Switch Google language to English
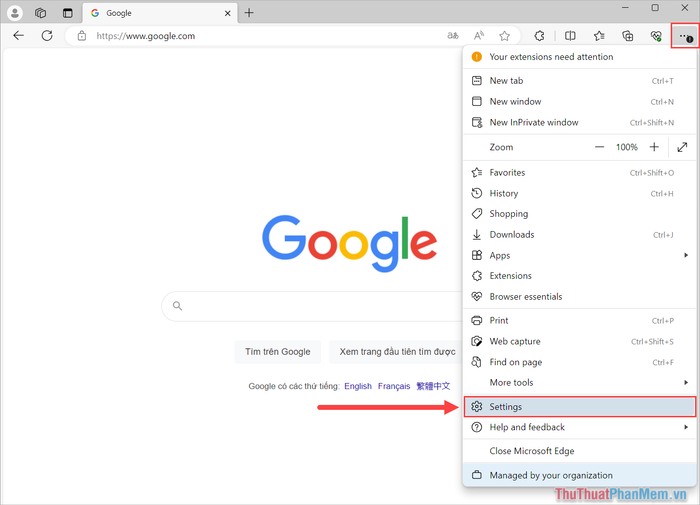This screenshot has height=505, width=700. point(358,386)
